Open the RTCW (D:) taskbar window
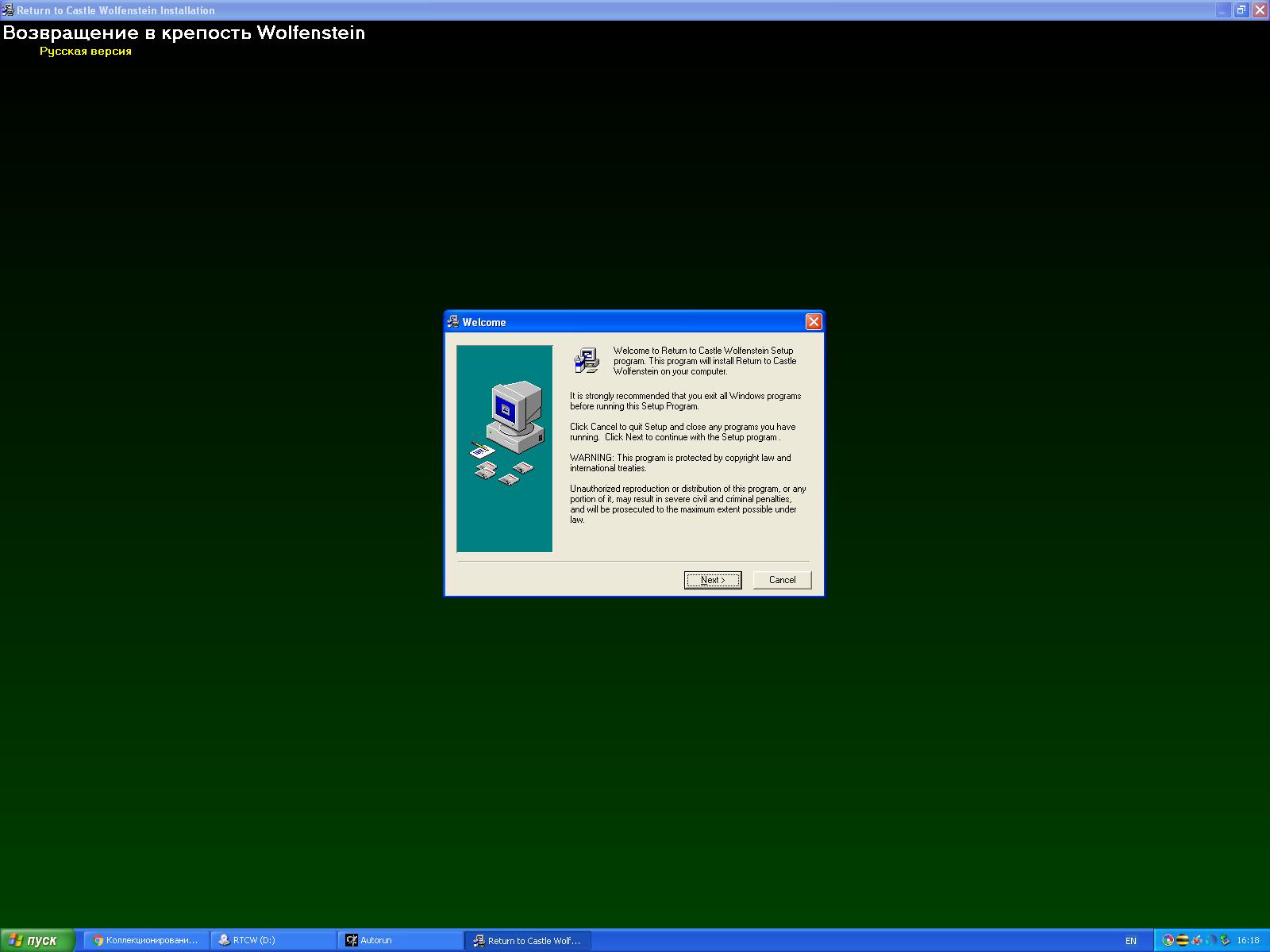 click(274, 940)
